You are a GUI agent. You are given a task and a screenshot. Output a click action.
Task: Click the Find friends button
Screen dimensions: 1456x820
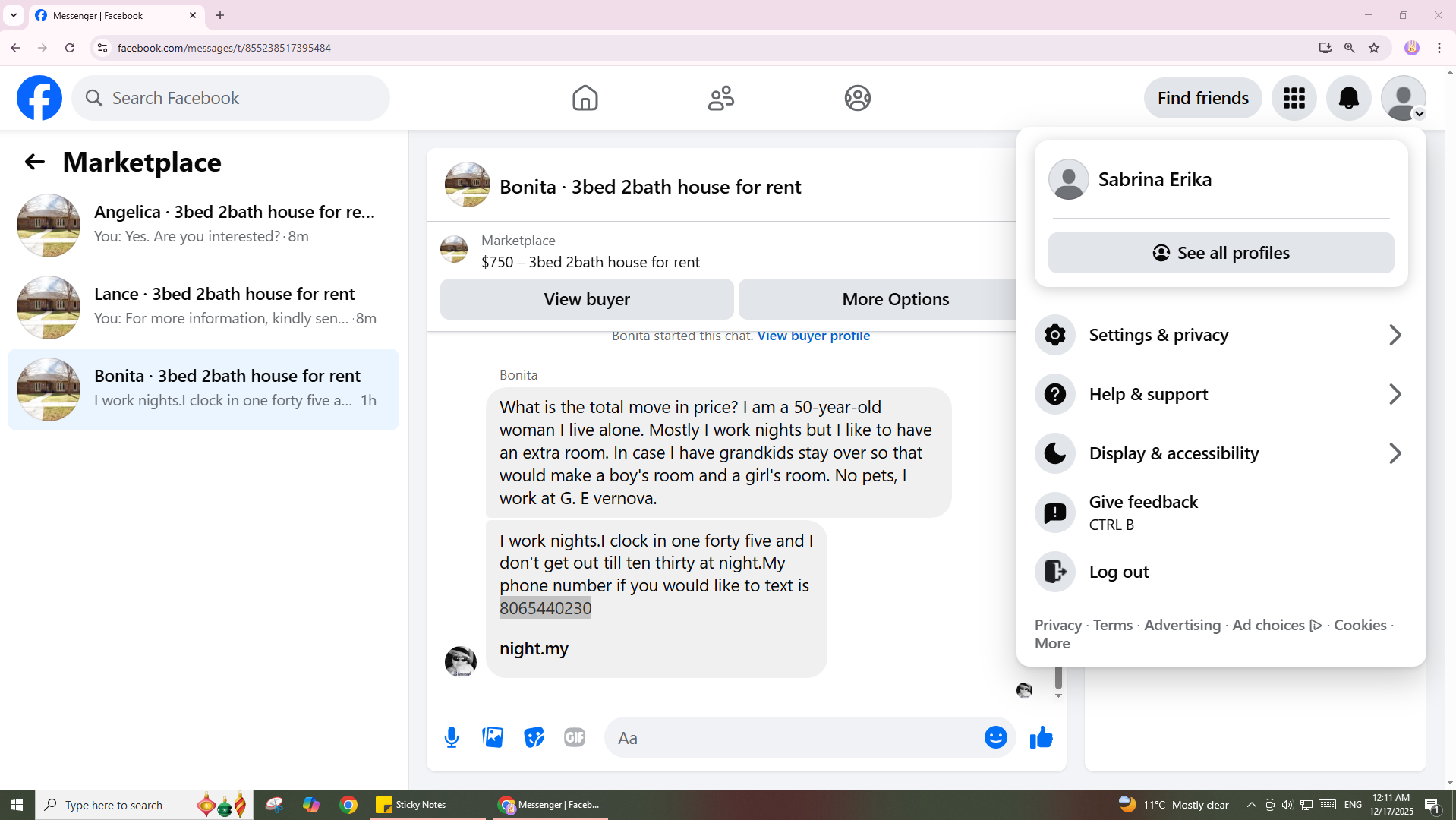(x=1202, y=98)
